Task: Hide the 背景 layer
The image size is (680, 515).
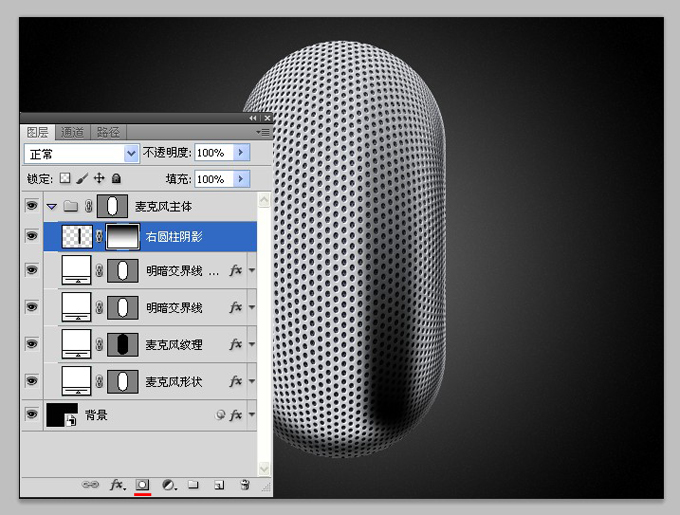Action: point(32,414)
